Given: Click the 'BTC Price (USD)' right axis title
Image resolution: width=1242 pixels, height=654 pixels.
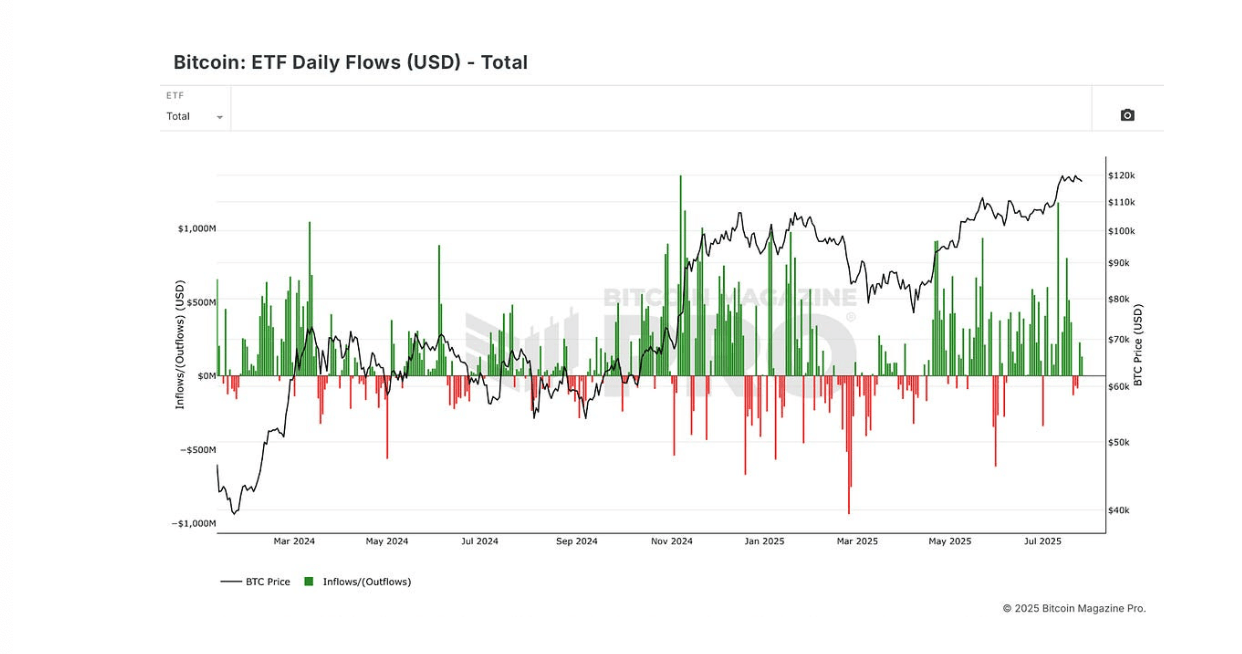Looking at the screenshot, I should [x=1138, y=346].
